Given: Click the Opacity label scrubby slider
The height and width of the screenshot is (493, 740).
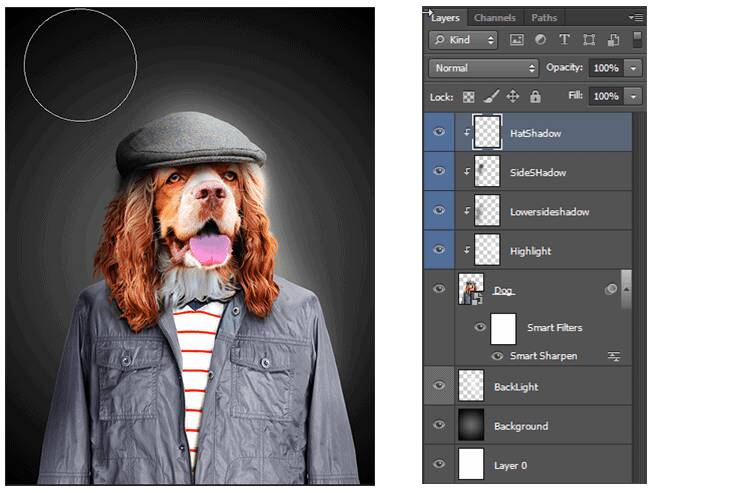Looking at the screenshot, I should point(564,67).
